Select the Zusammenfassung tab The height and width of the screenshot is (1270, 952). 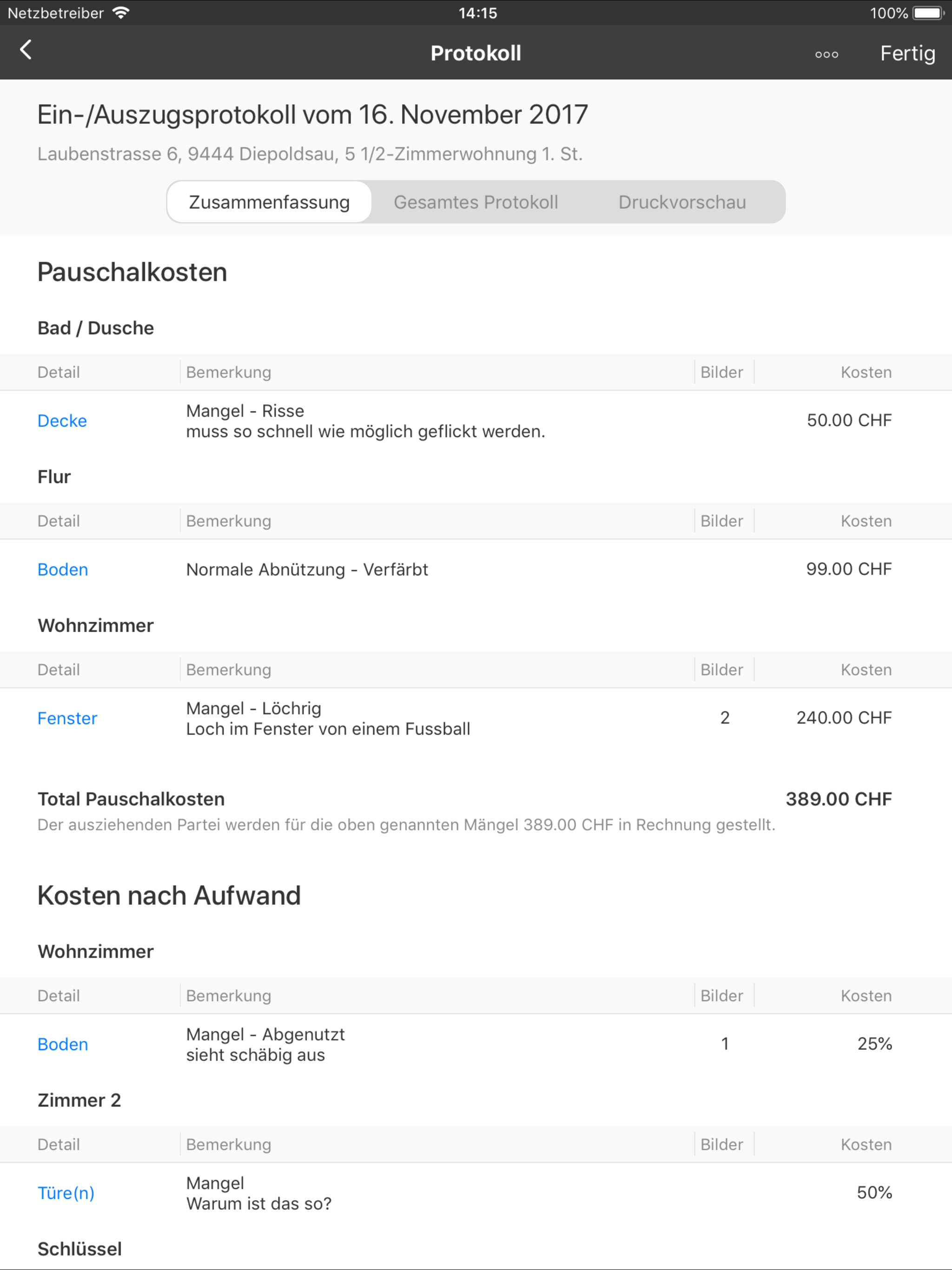click(x=269, y=202)
